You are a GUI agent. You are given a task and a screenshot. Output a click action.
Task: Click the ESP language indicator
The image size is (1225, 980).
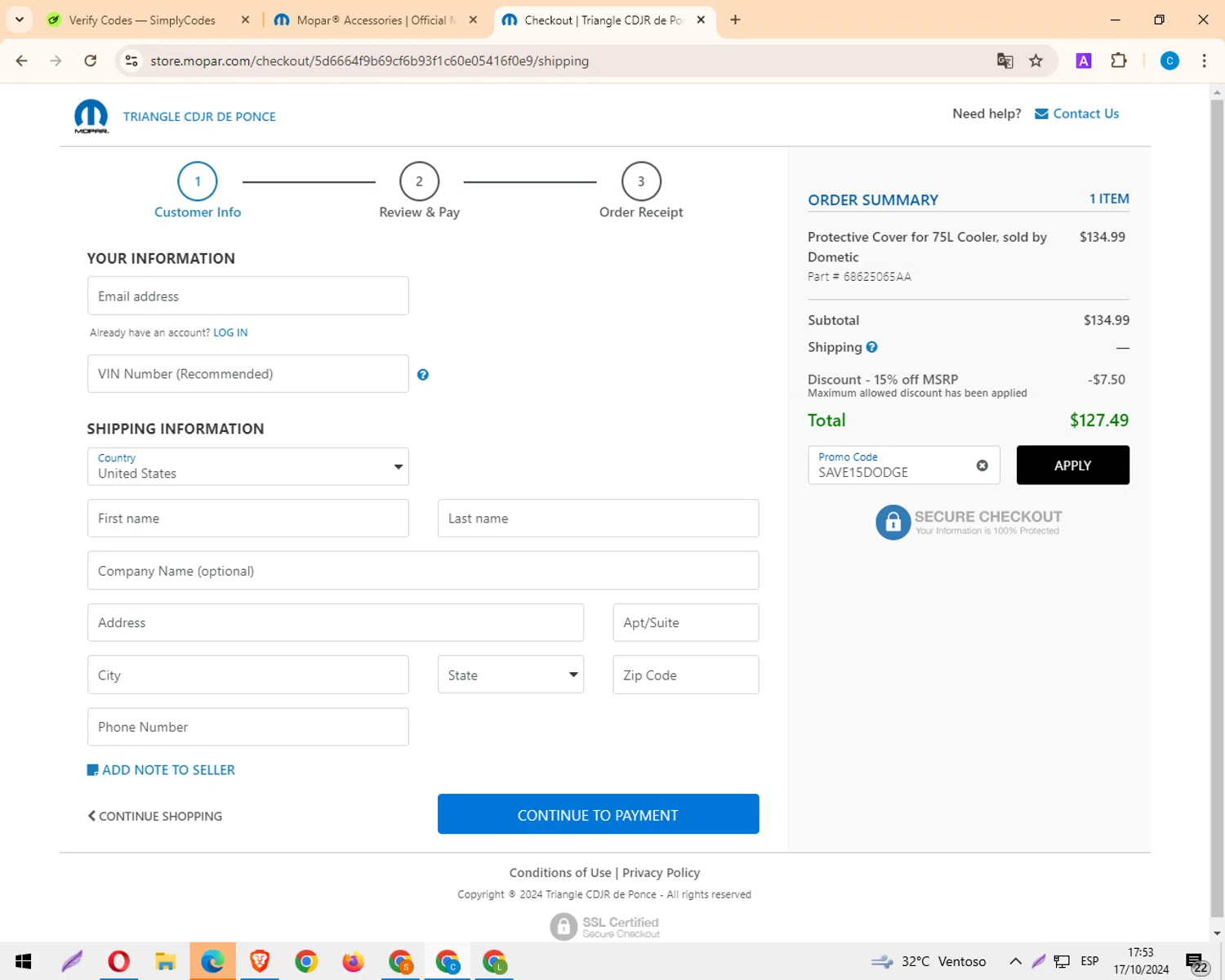coord(1089,961)
